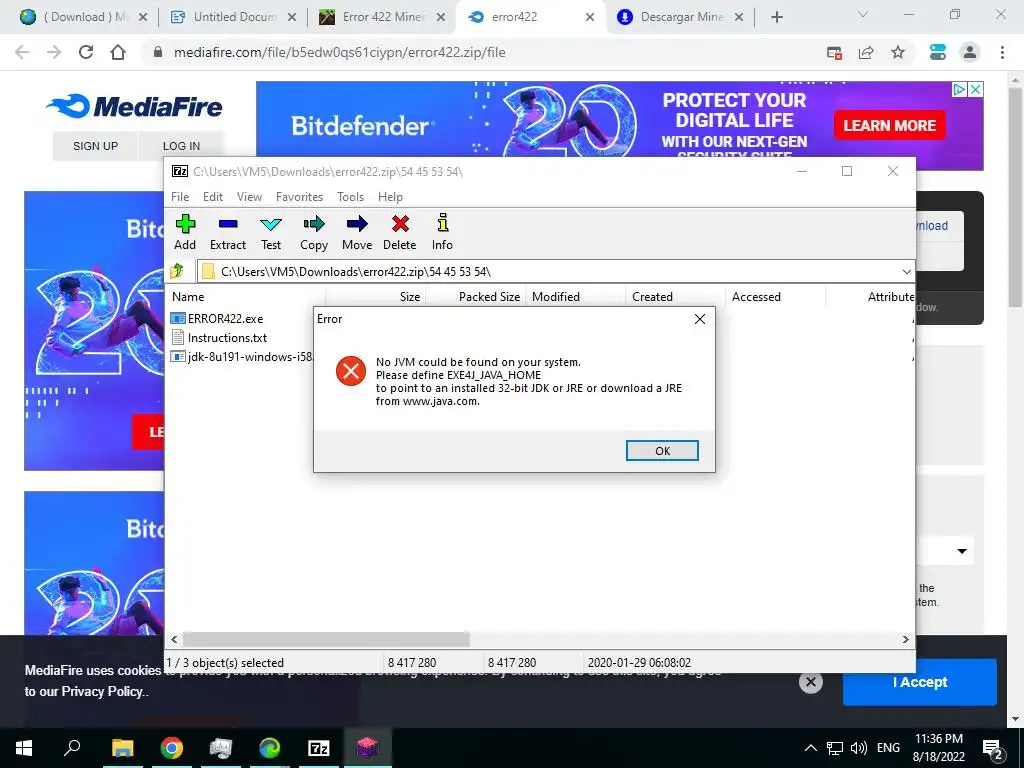Image resolution: width=1024 pixels, height=768 pixels.
Task: Click the LOG IN button on MediaFire
Action: pyautogui.click(x=181, y=146)
